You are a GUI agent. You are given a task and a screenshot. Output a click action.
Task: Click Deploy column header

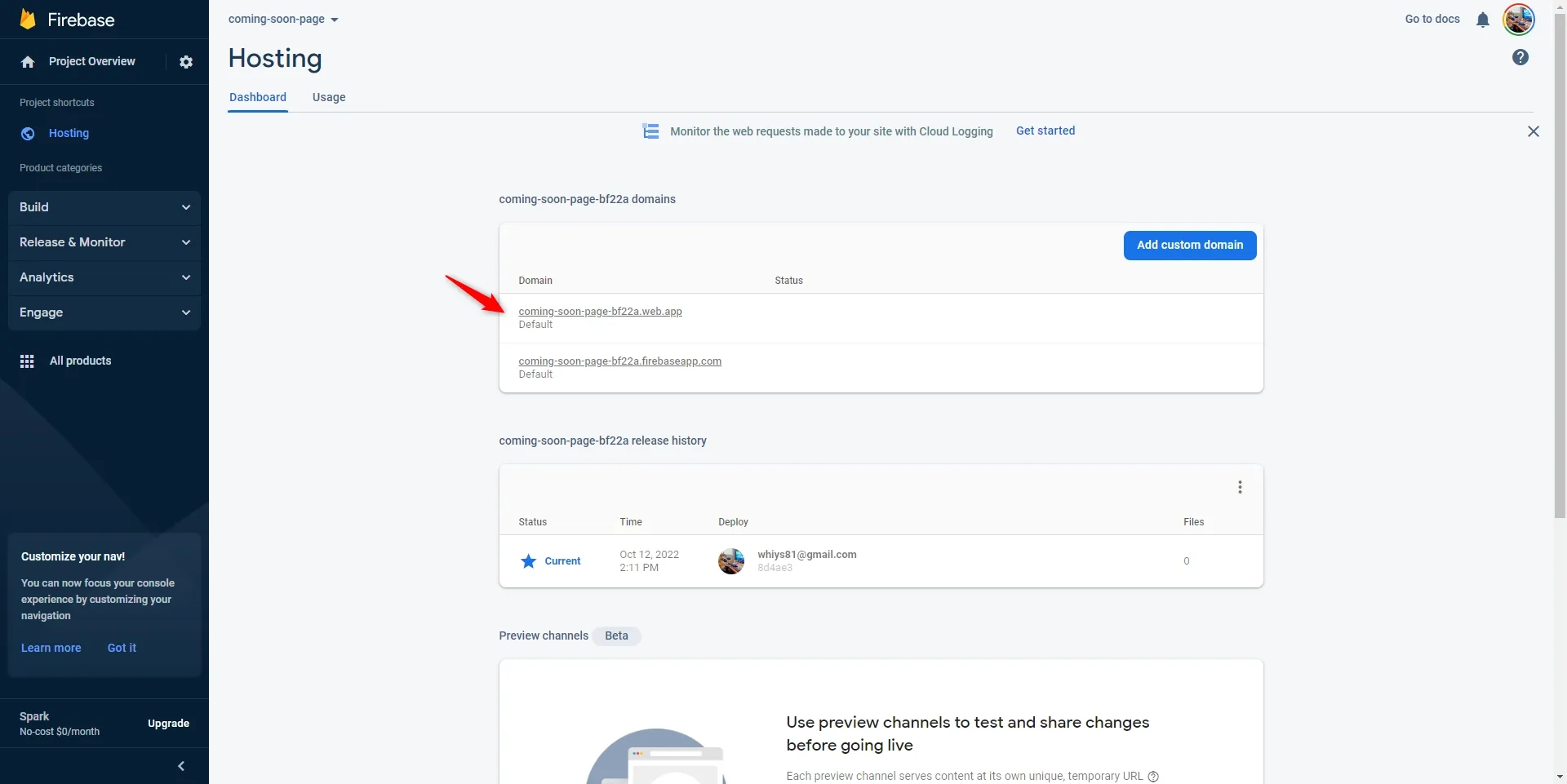point(733,522)
